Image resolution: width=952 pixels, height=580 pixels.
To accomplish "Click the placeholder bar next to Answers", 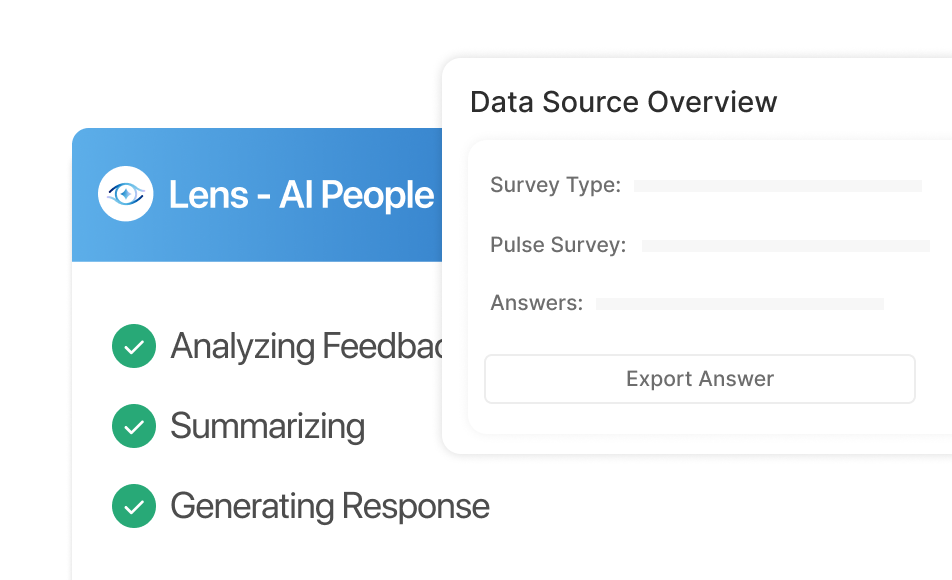I will click(x=740, y=304).
